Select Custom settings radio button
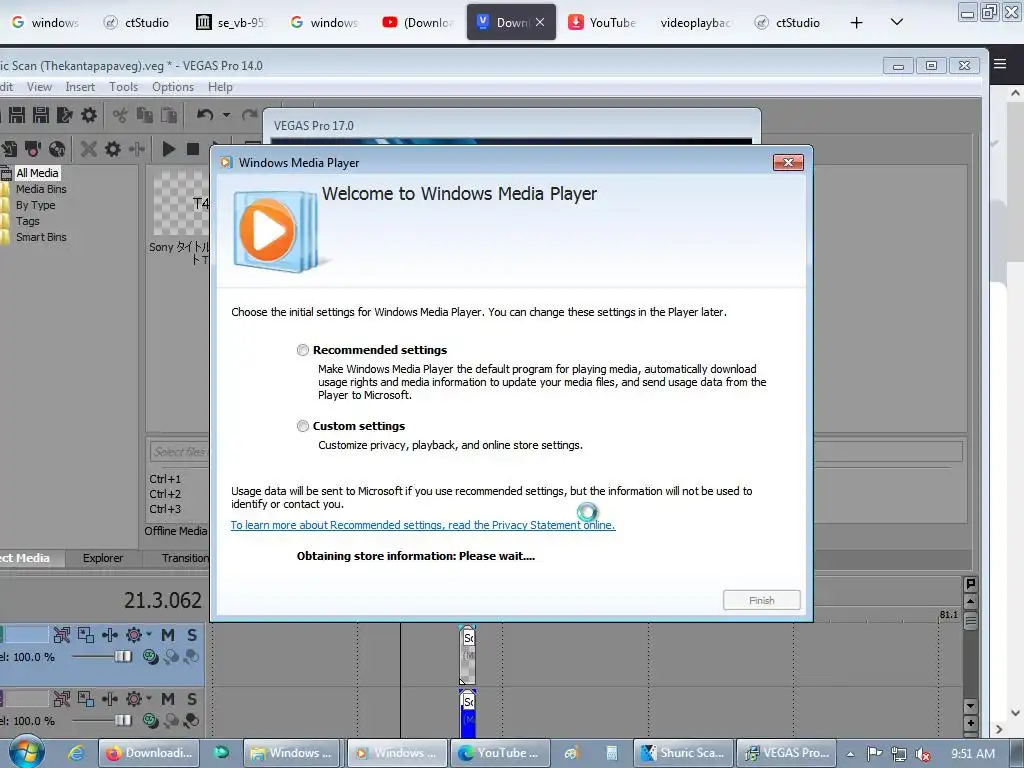The width and height of the screenshot is (1024, 768). coord(302,426)
